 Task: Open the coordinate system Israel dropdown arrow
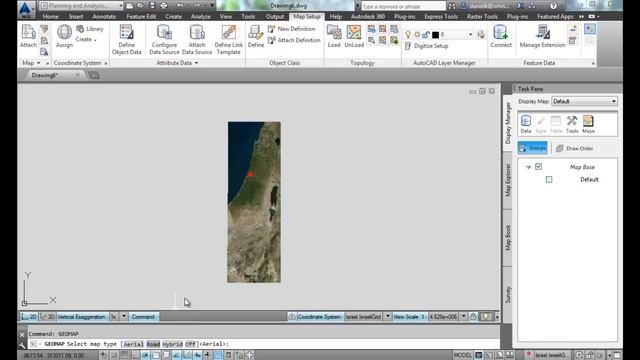coord(388,317)
